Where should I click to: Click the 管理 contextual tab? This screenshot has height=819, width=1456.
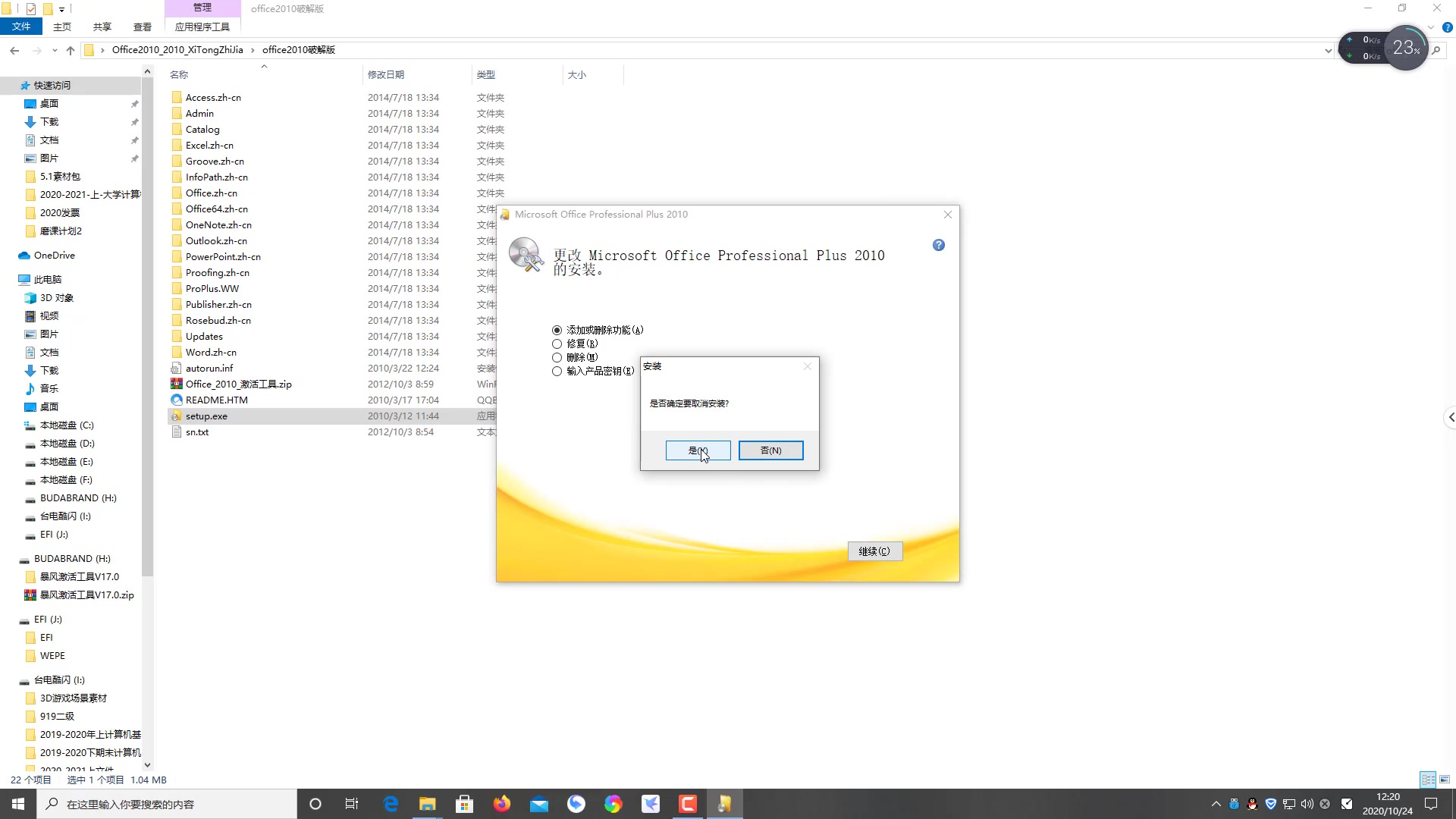[x=202, y=8]
